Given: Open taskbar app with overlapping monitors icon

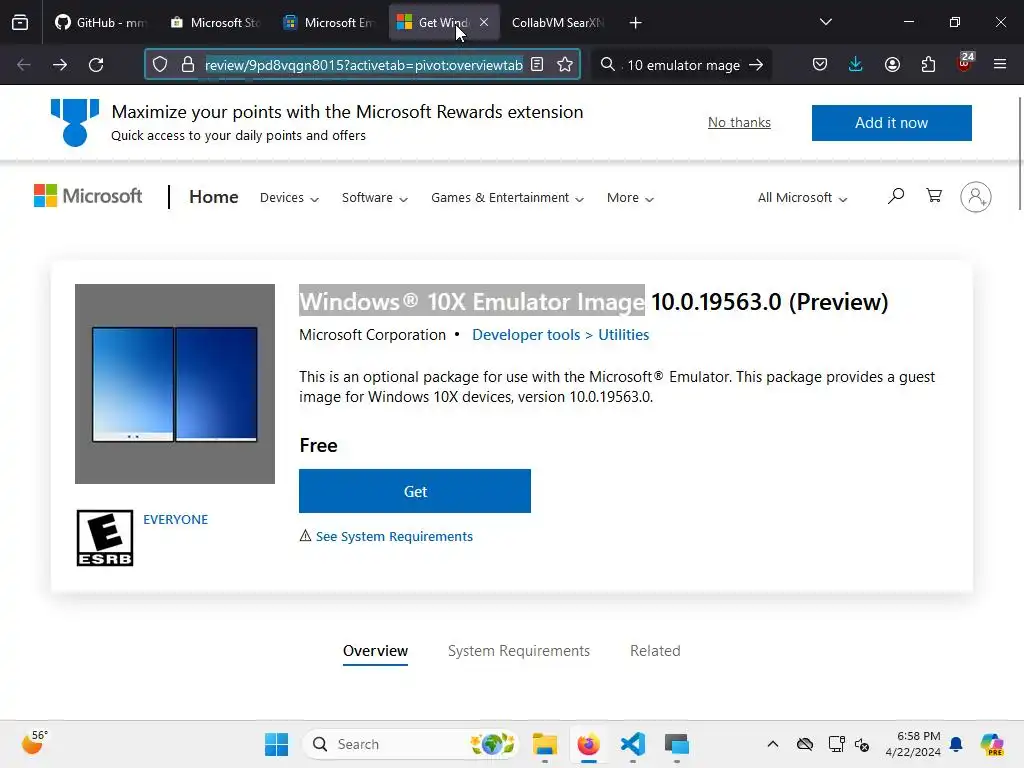Looking at the screenshot, I should tap(677, 744).
